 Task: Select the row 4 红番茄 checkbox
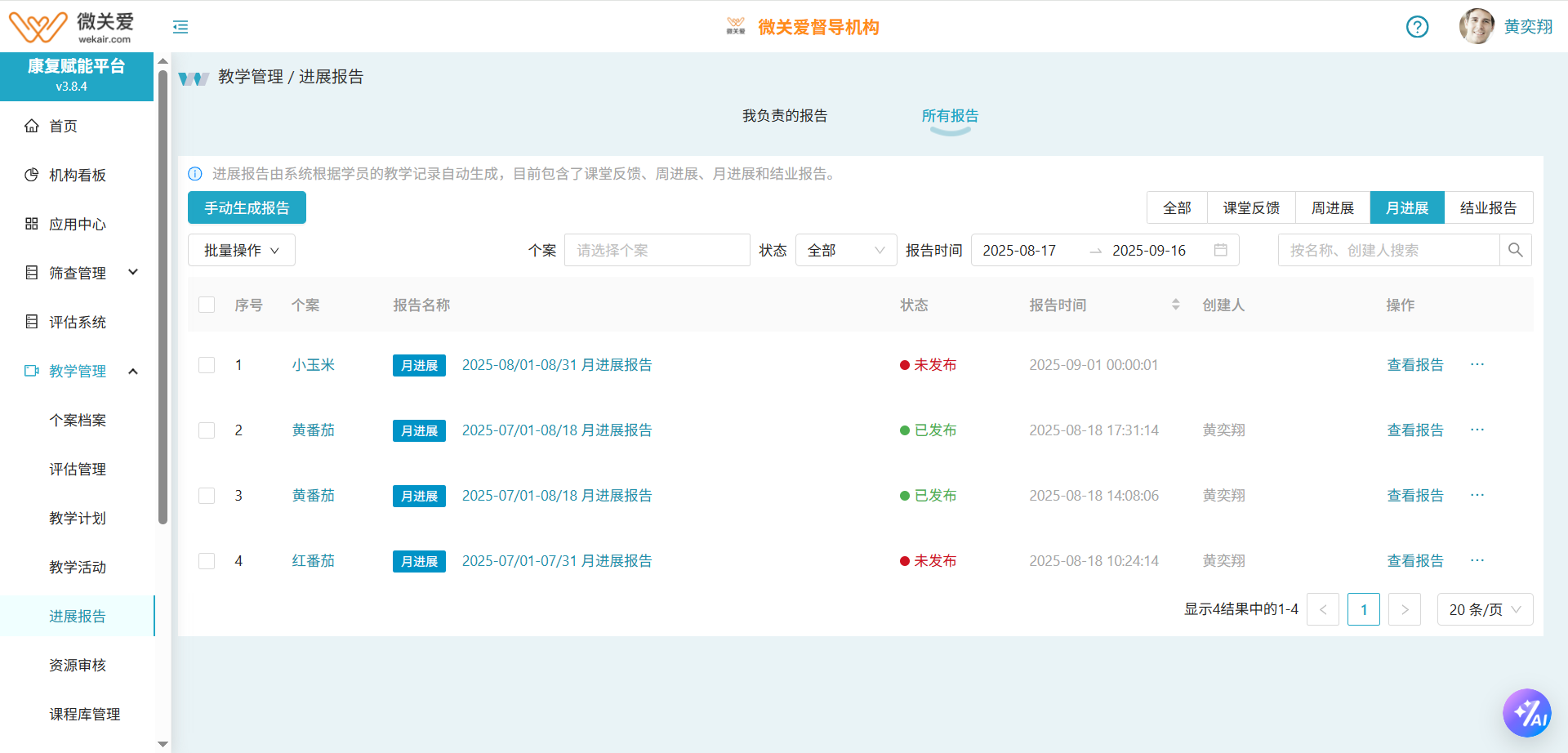click(x=207, y=561)
